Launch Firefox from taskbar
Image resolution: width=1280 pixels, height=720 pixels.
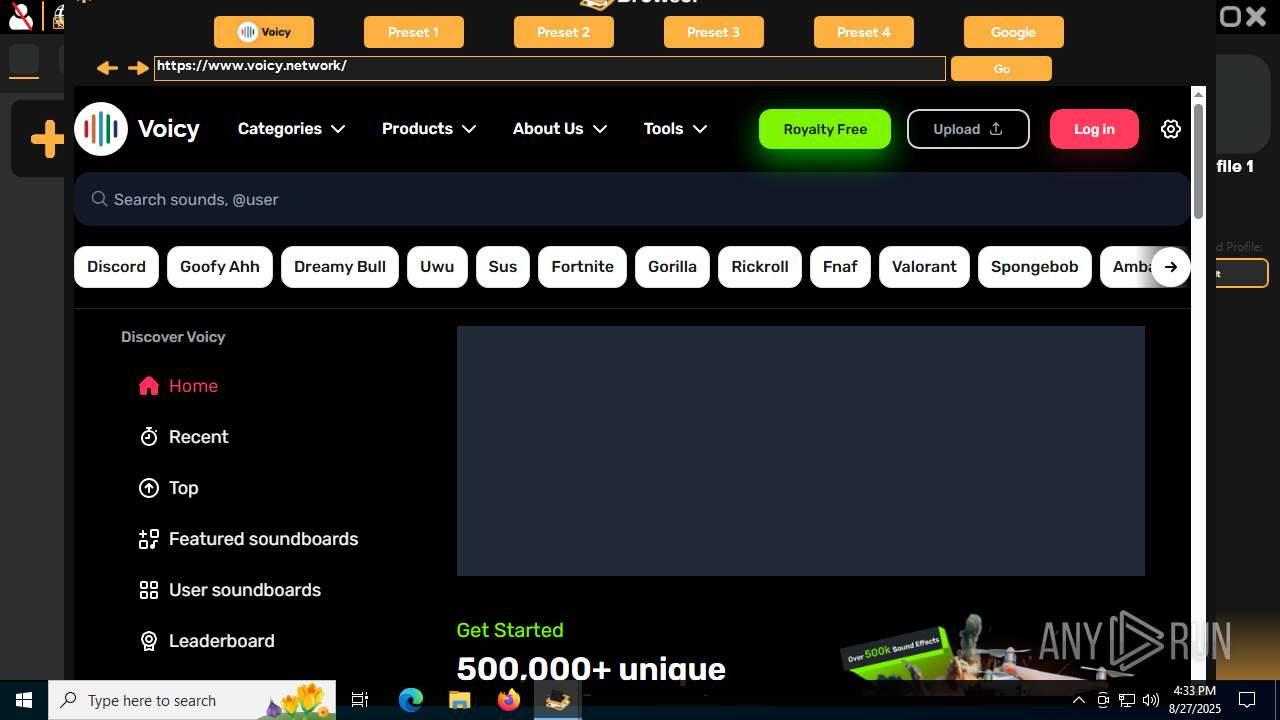(508, 700)
